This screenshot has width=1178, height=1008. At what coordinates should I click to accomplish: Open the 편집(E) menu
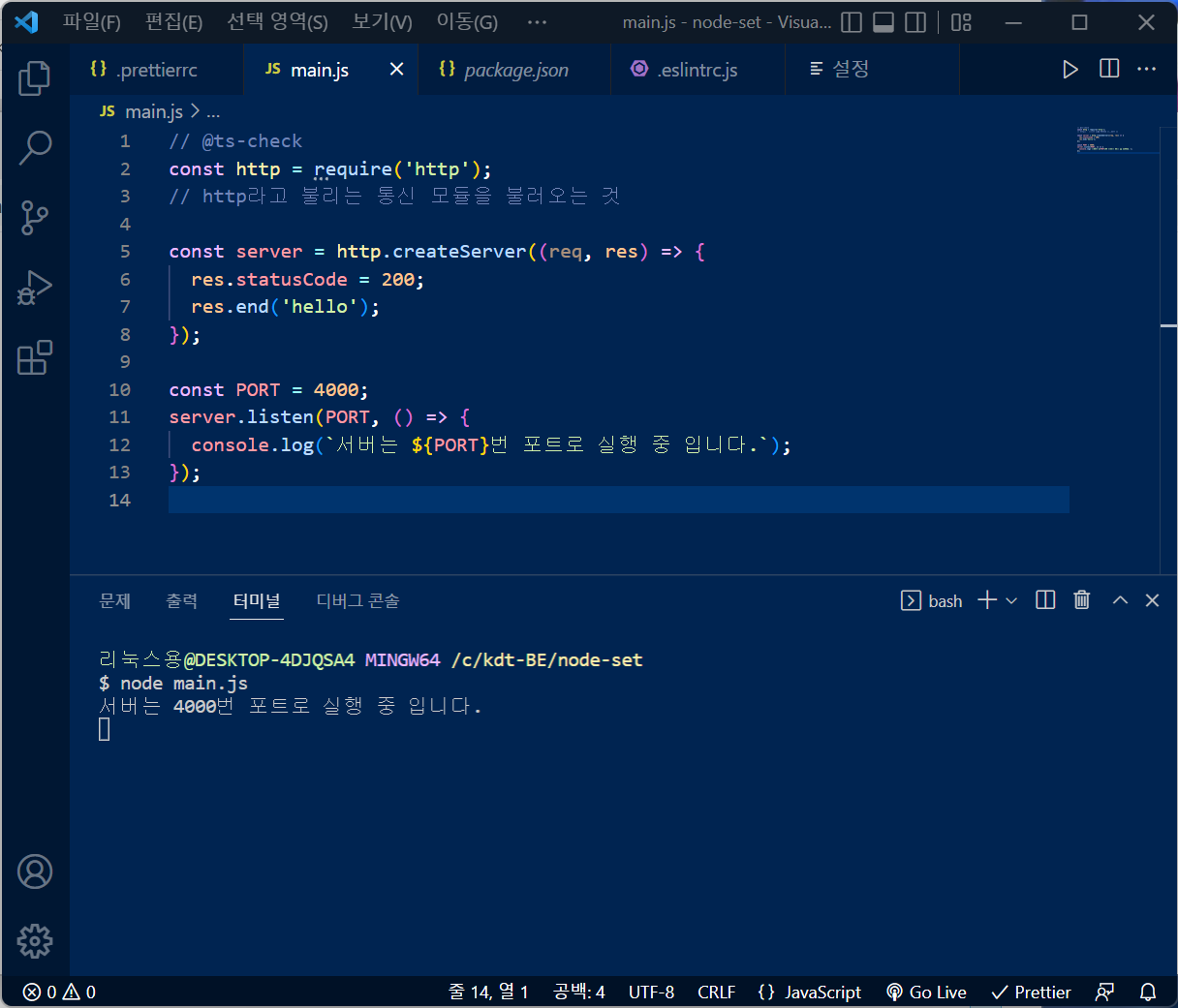pos(173,21)
